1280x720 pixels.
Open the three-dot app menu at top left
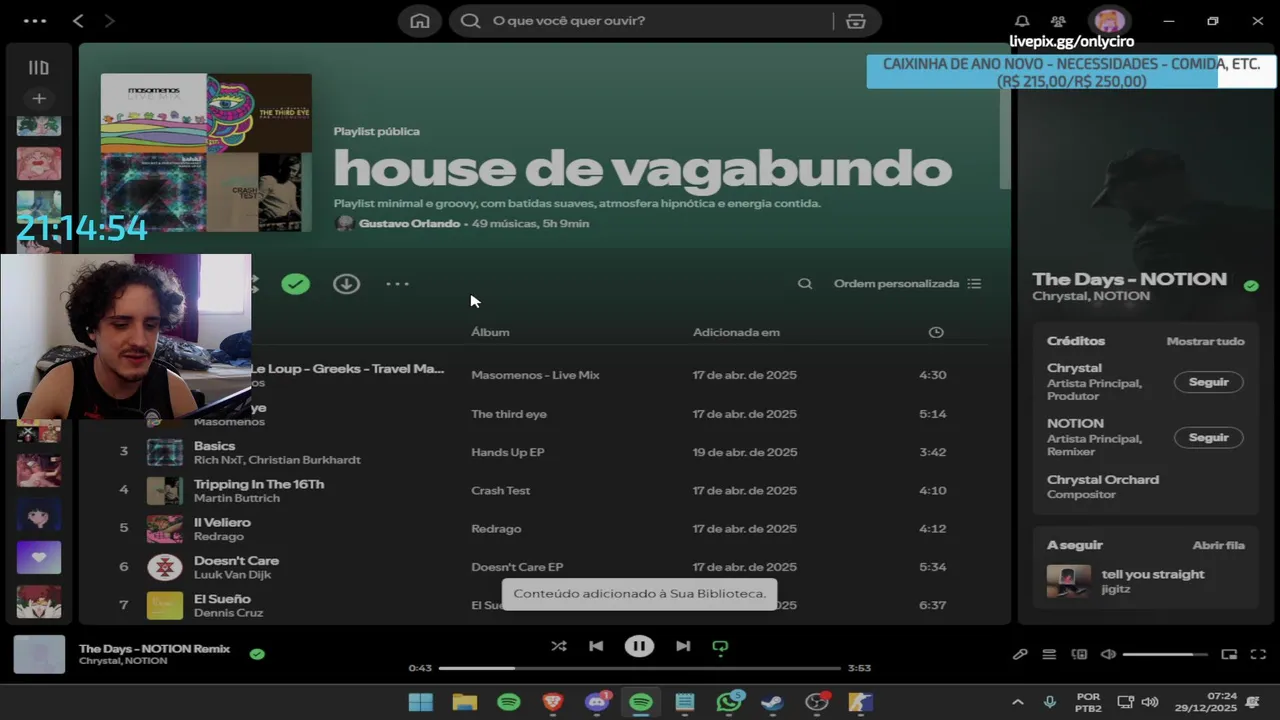(x=34, y=21)
